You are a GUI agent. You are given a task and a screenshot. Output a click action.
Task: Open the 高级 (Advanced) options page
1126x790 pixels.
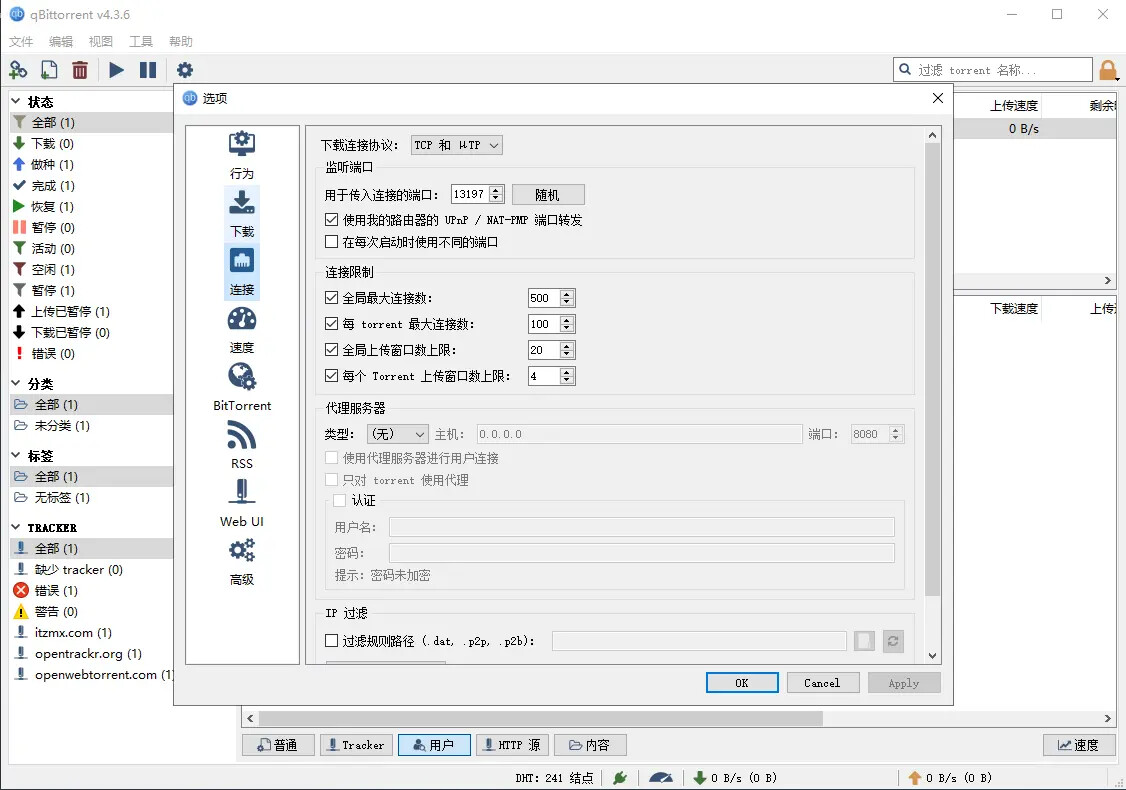point(242,562)
